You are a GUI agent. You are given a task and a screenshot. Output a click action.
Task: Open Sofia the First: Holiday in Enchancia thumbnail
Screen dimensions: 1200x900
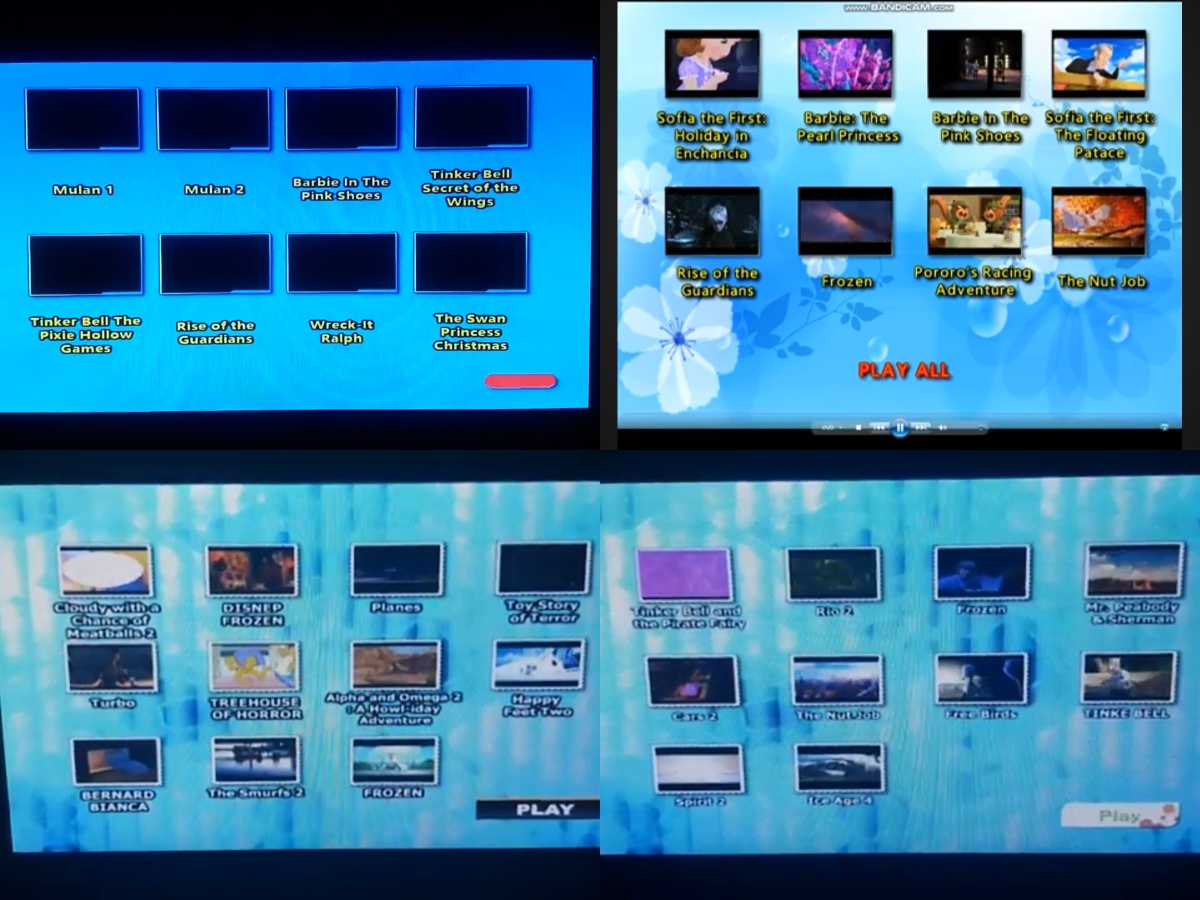point(711,63)
